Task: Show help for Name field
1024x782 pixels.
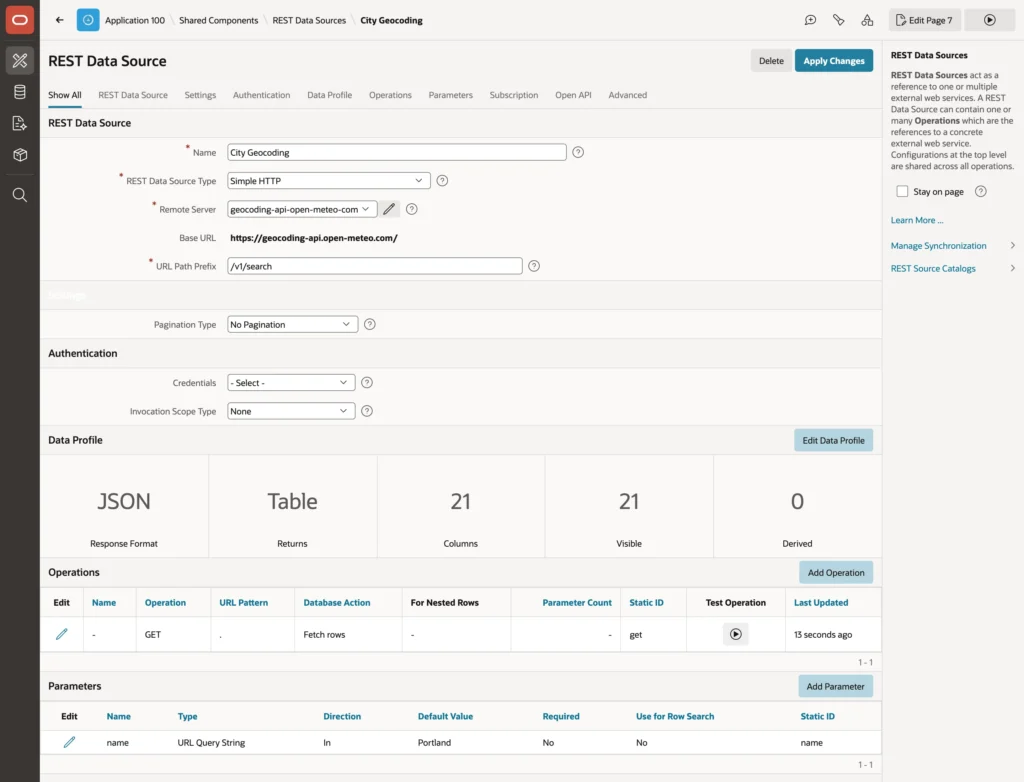Action: (x=578, y=152)
